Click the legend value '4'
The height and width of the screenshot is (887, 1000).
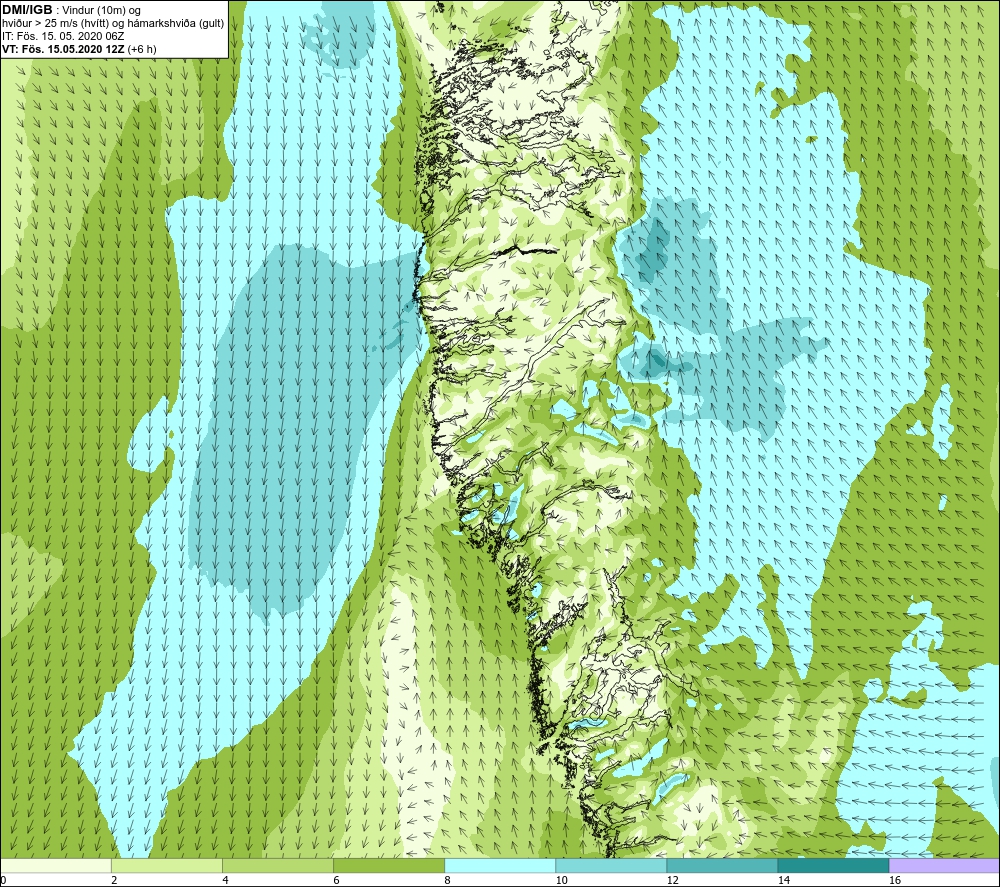pos(225,880)
